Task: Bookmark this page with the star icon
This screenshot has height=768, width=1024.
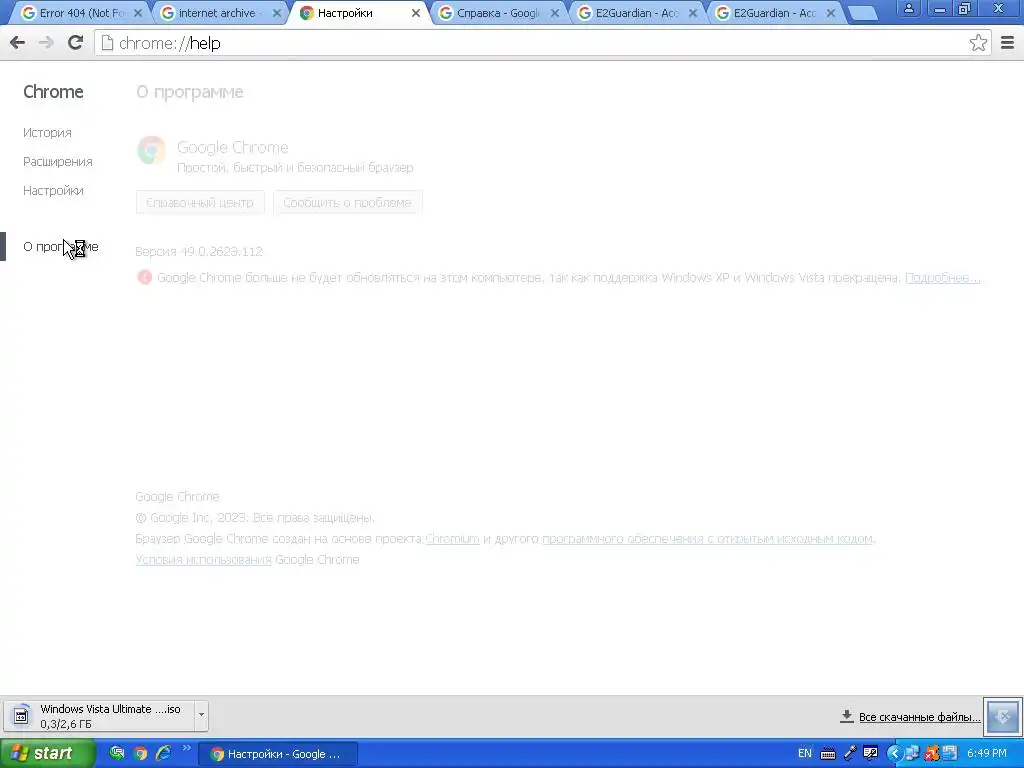Action: tap(978, 43)
